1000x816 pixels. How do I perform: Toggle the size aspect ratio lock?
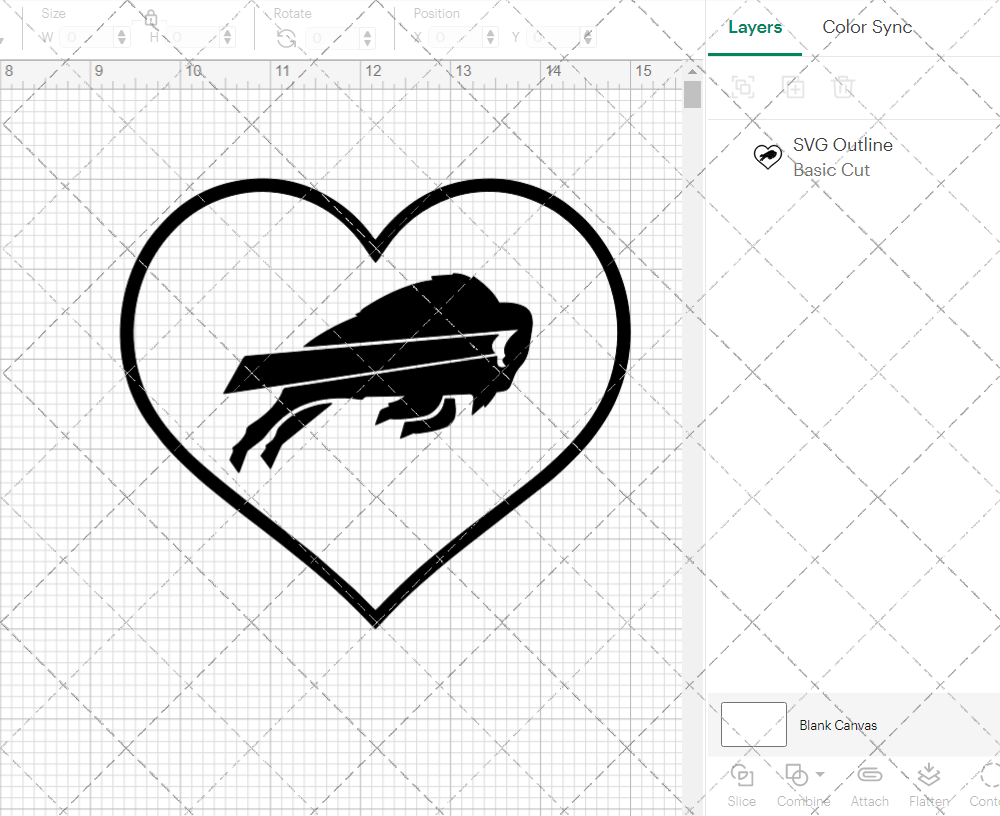[150, 18]
